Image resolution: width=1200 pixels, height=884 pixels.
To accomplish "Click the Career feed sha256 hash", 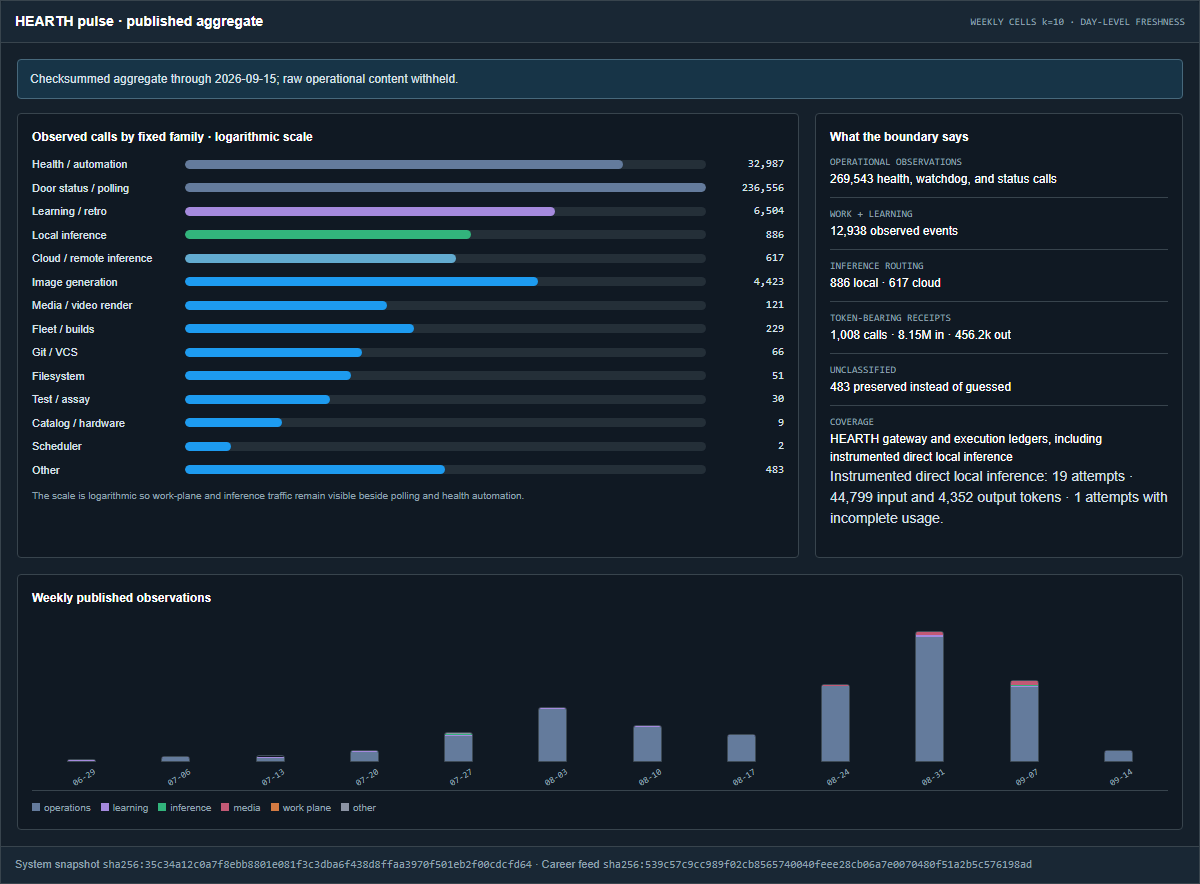I will 817,864.
